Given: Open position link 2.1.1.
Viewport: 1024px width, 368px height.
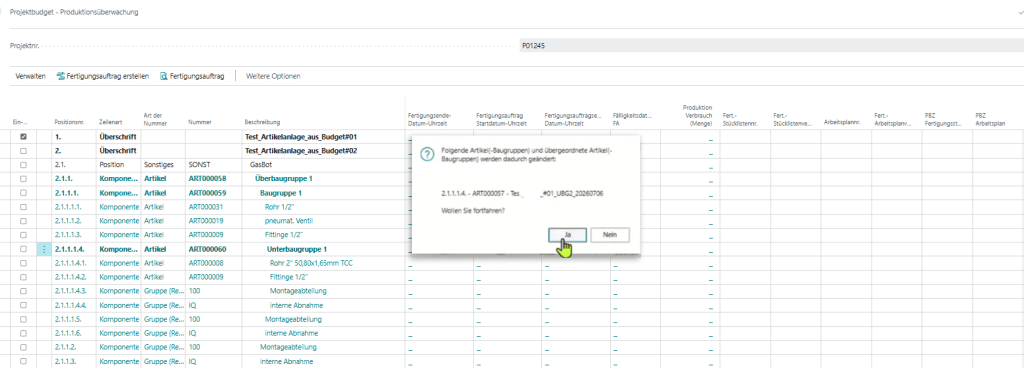Looking at the screenshot, I should coord(64,179).
